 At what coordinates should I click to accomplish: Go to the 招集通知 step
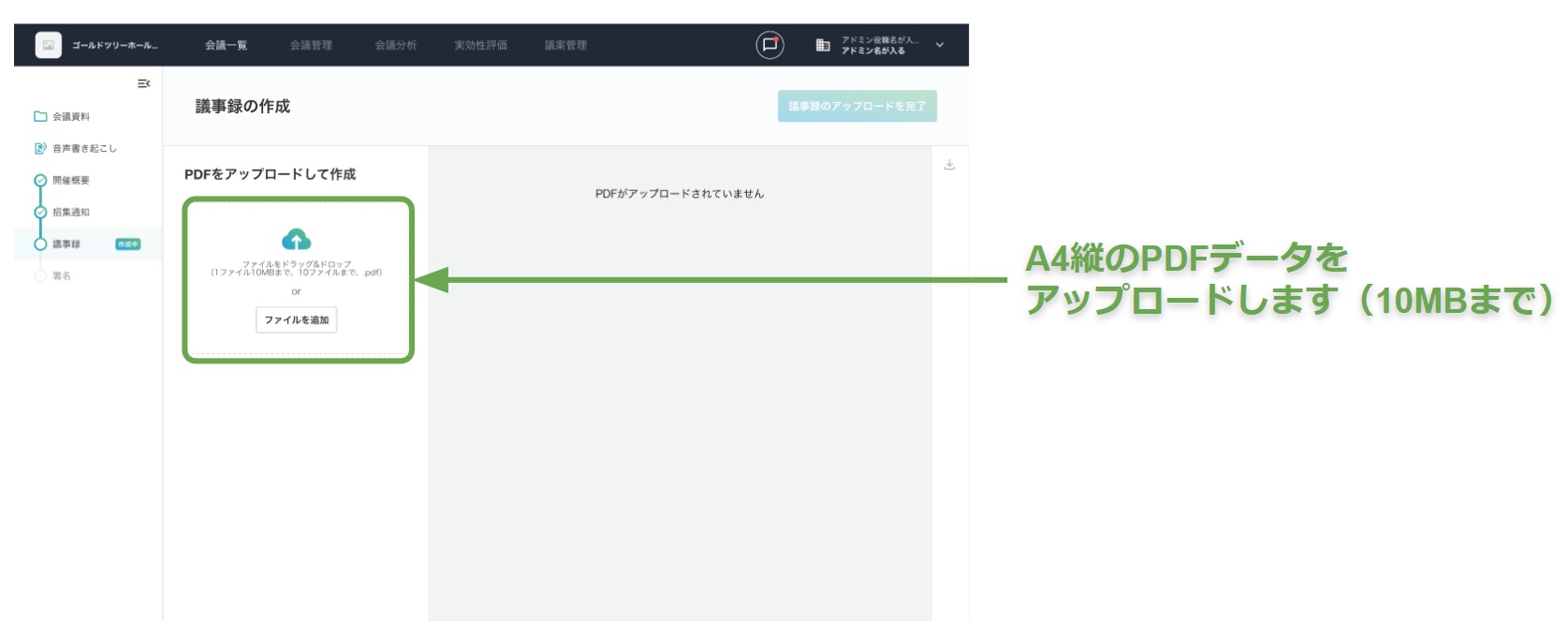(x=71, y=213)
